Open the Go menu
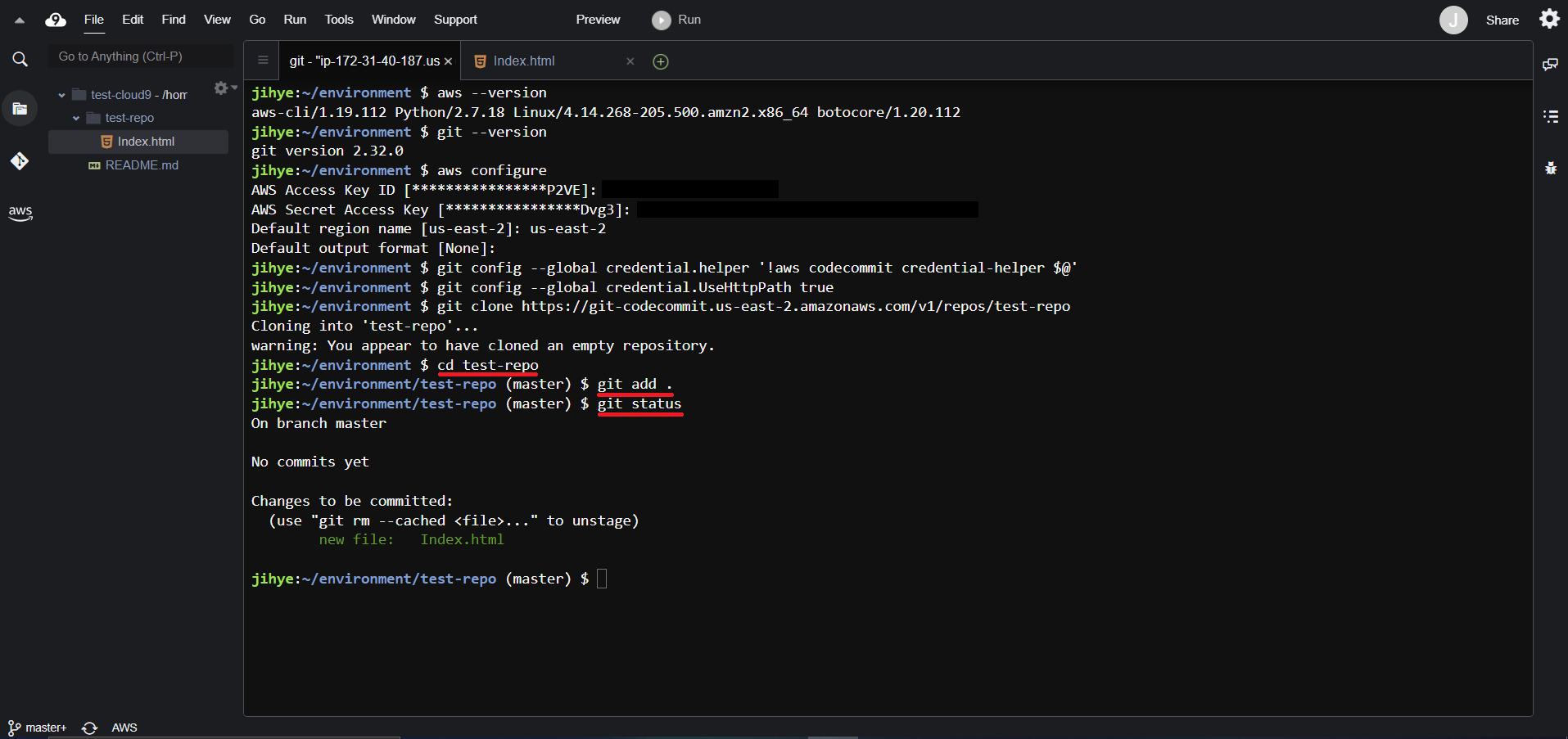 pos(257,20)
